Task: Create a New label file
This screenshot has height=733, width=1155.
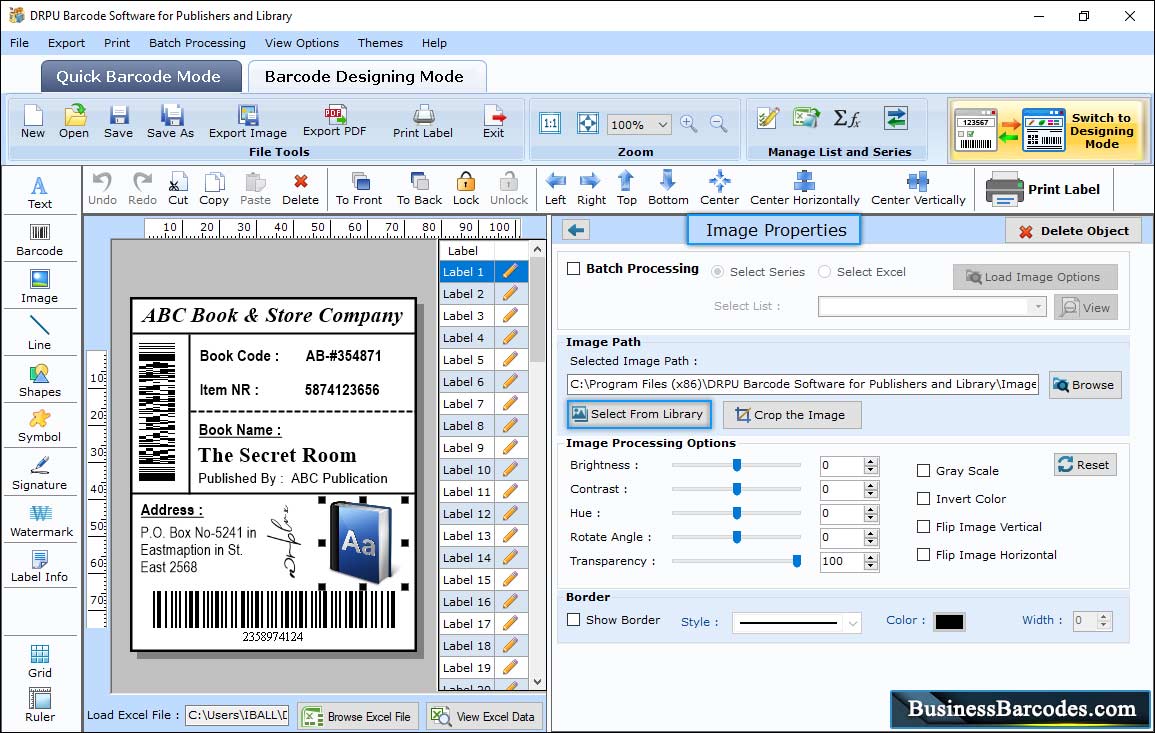Action: (32, 122)
